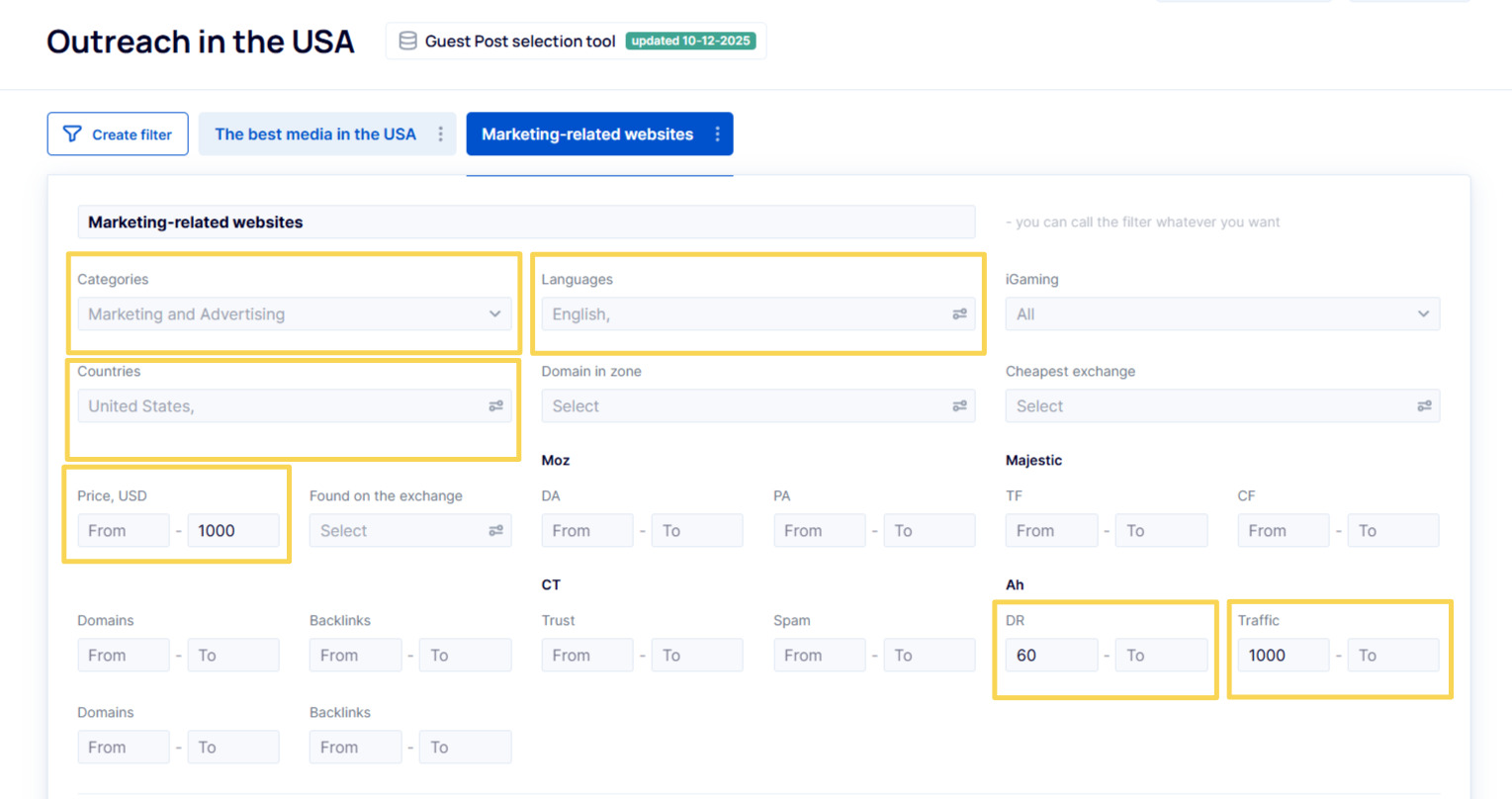Screen dimensions: 1512x799
Task: Click the sliders icon in the Languages field
Action: pyautogui.click(x=958, y=313)
